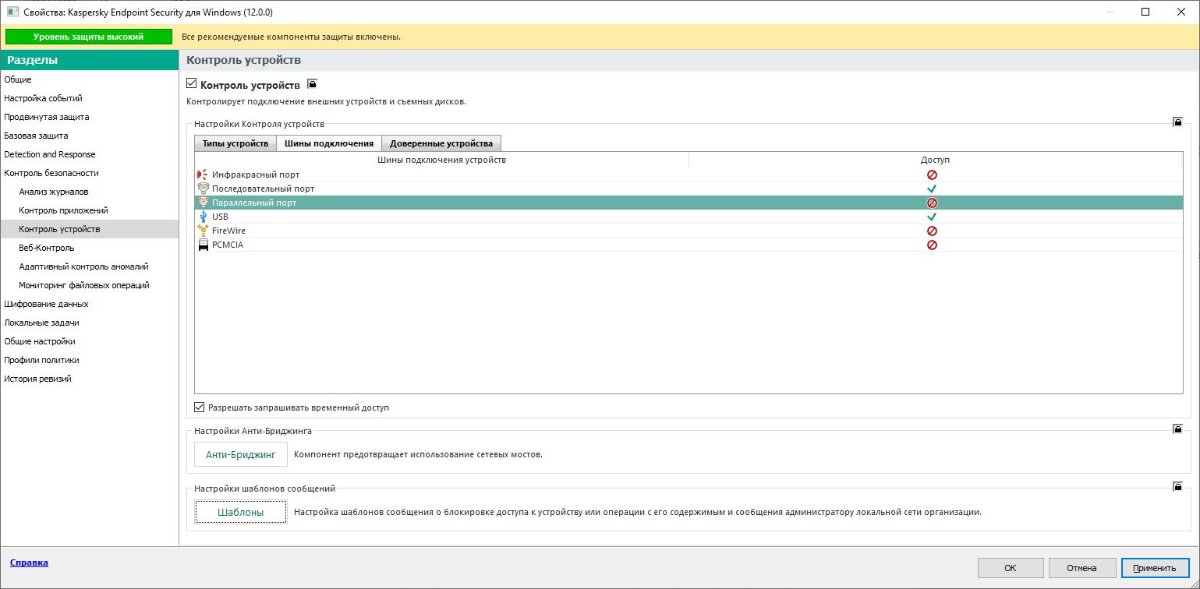Click the Уровень защиты высокий indicator
Screen dimensions: 1200x589
pyautogui.click(x=88, y=36)
